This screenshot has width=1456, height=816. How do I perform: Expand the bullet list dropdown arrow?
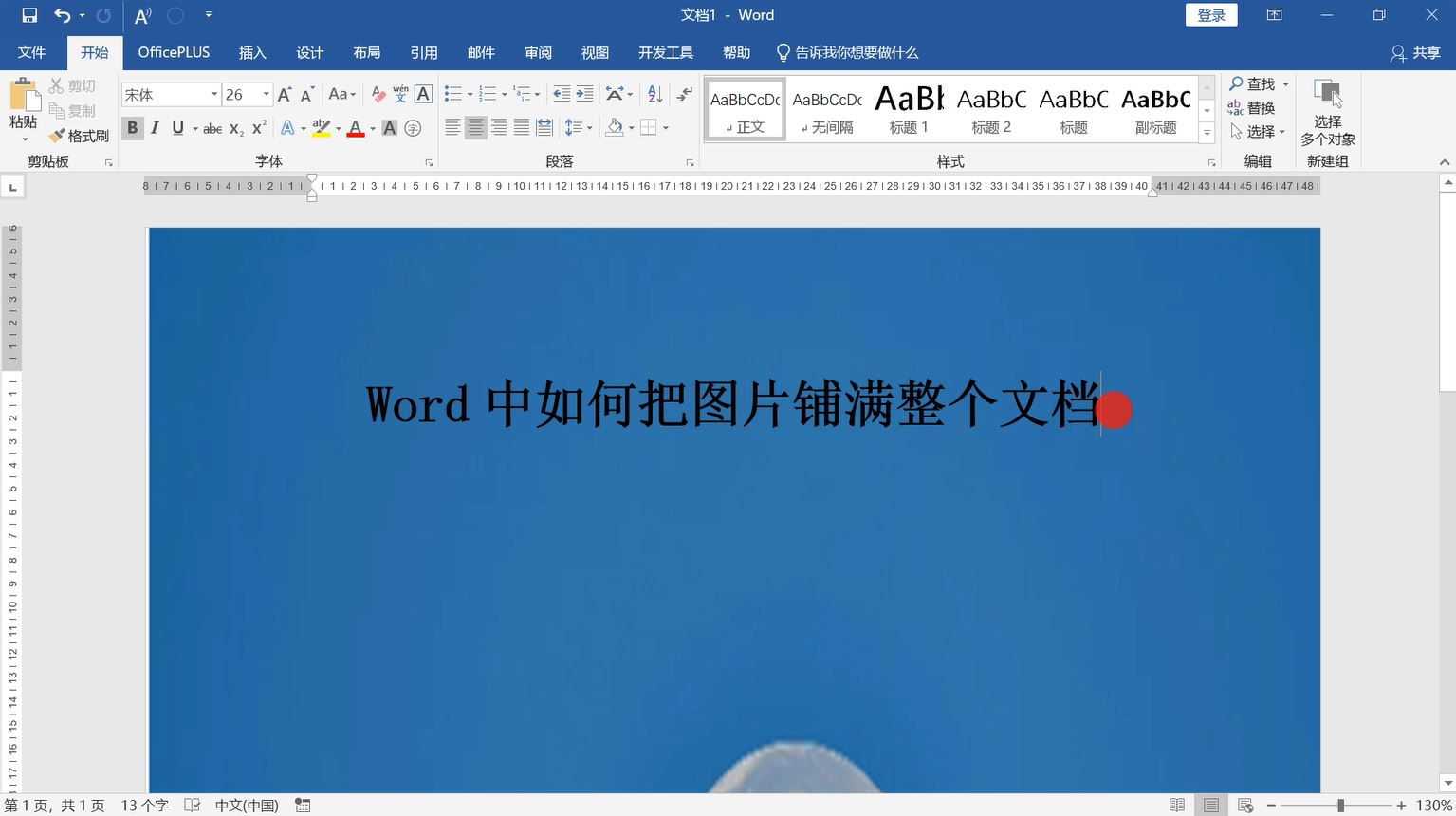point(470,95)
